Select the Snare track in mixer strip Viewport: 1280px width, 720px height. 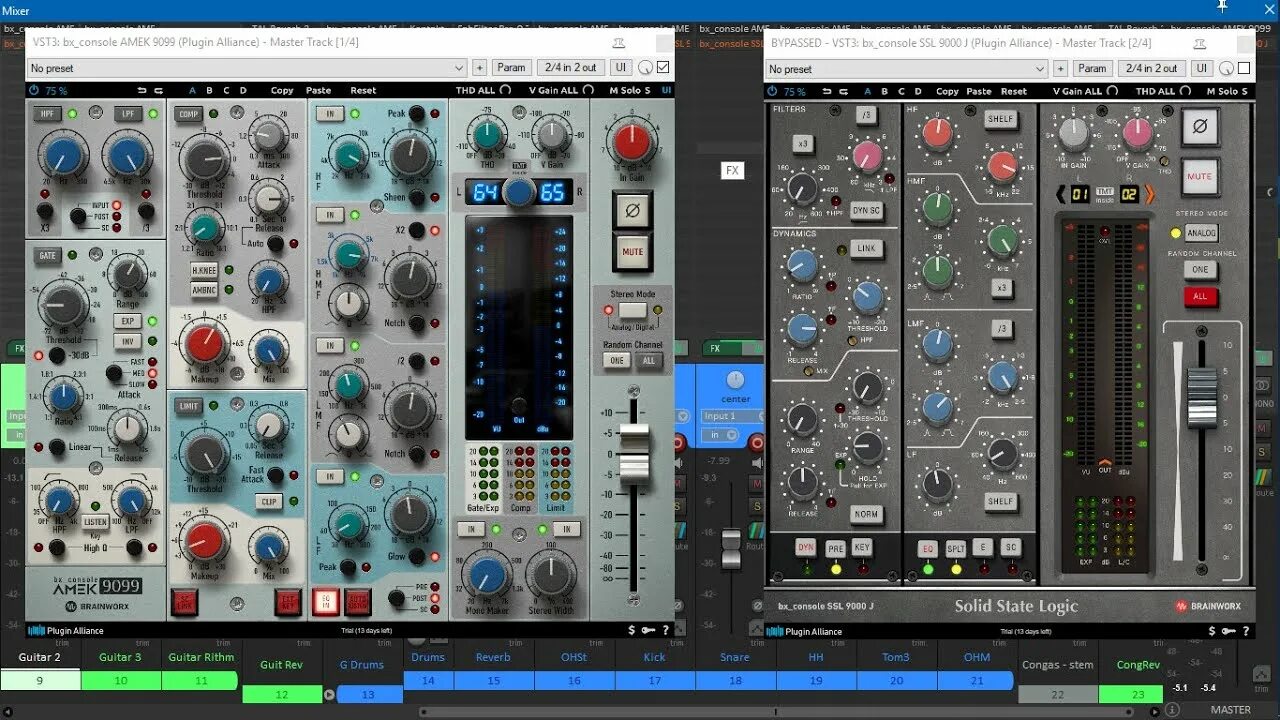click(x=735, y=657)
